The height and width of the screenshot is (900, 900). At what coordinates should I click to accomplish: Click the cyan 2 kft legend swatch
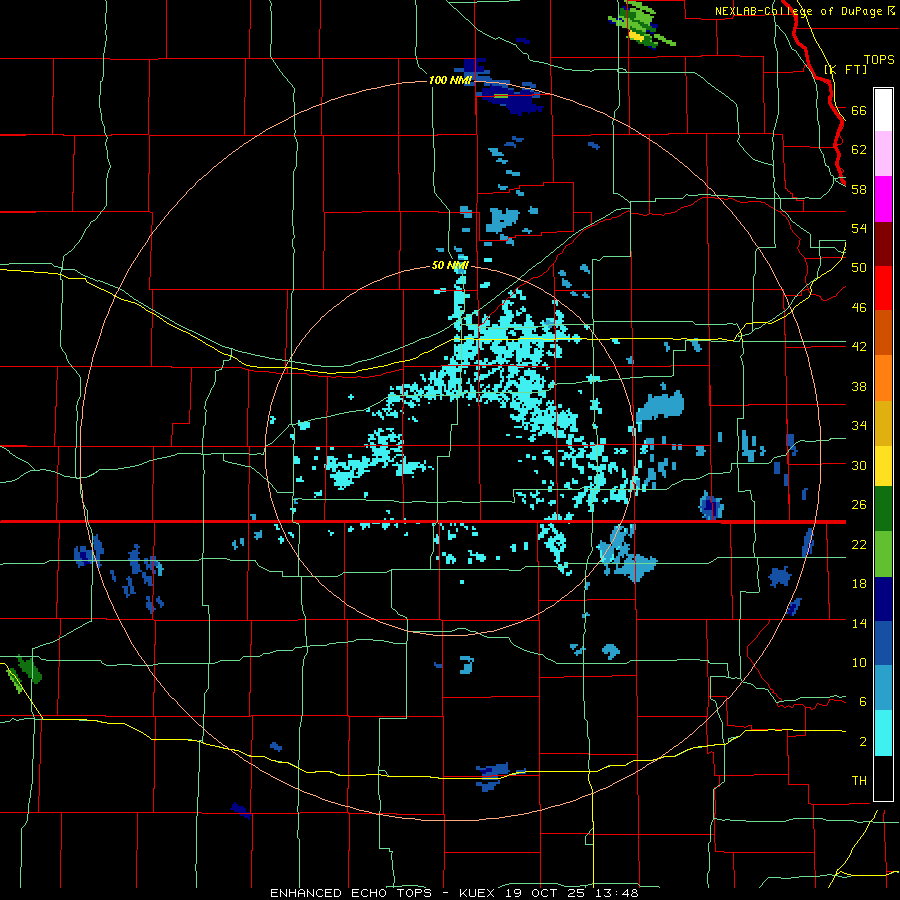coord(883,733)
